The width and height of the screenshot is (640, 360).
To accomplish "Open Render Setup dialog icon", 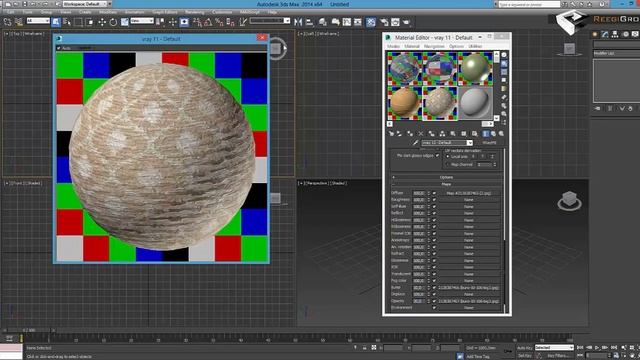I will pyautogui.click(x=384, y=22).
